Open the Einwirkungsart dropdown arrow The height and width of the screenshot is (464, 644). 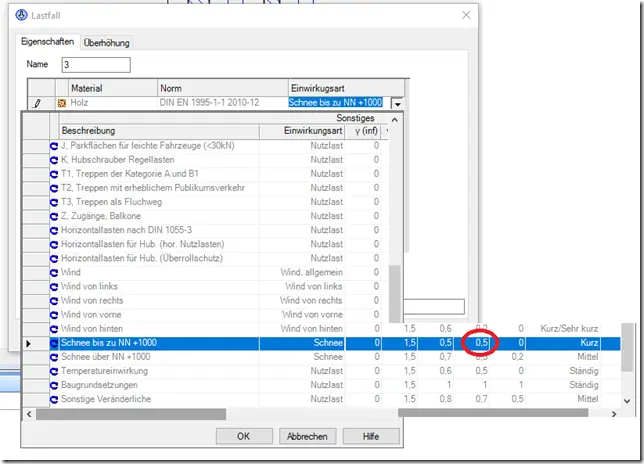[397, 103]
